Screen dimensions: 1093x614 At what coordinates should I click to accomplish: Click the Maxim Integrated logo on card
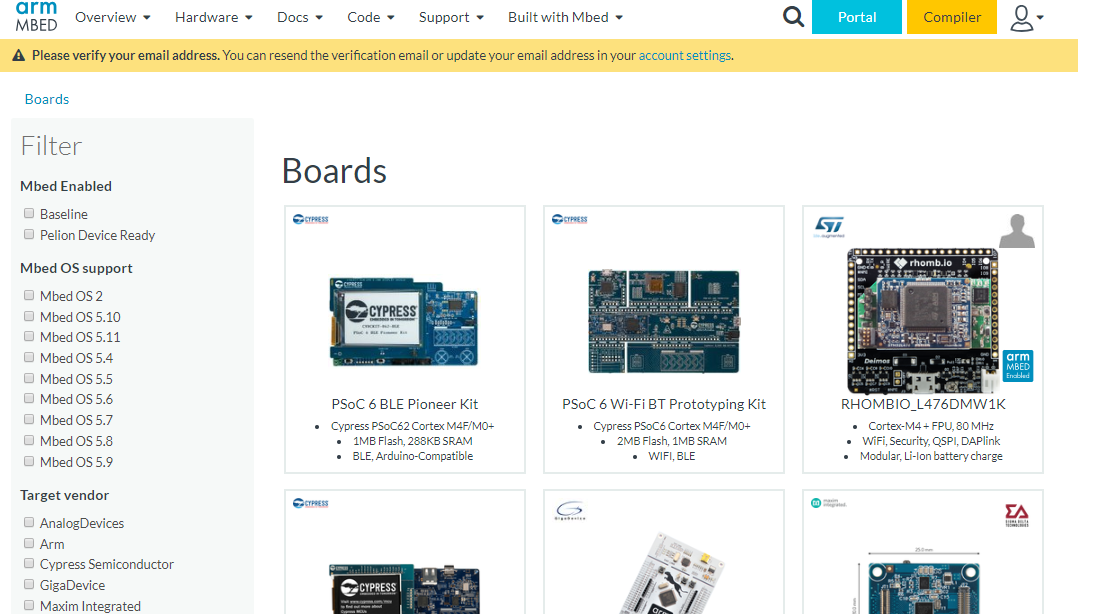click(x=829, y=503)
